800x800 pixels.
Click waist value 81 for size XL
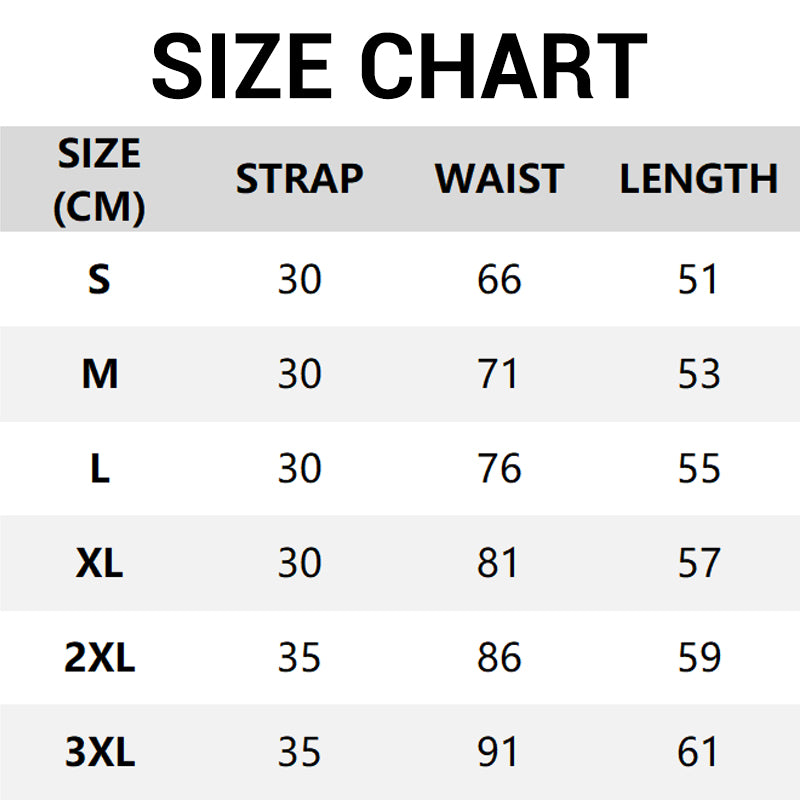click(497, 562)
